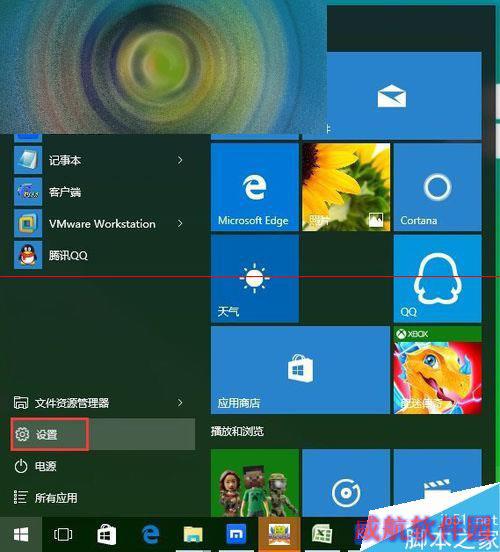Open Task View on the taskbar

[63, 535]
